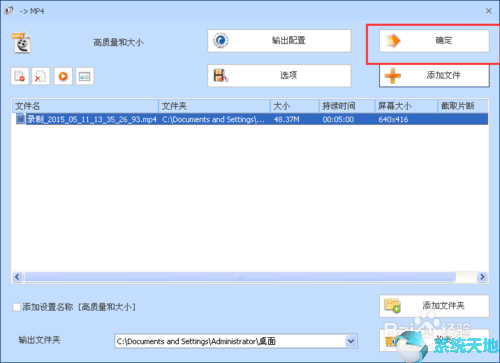Click the horizontal scrollbar left arrow
This screenshot has width=500, height=363.
[17, 277]
